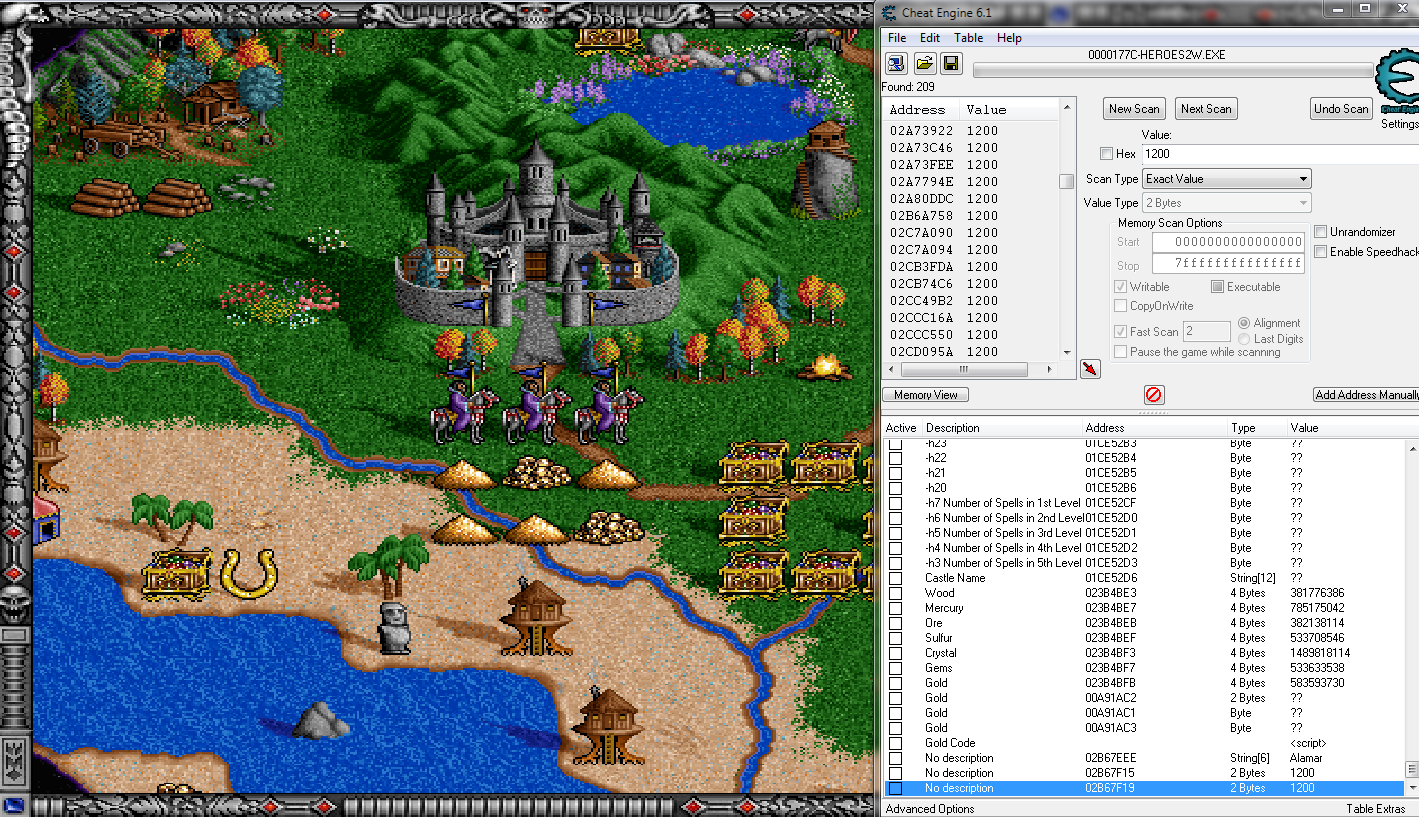
Task: Click the golden horseshoe on the beach
Action: pos(247,573)
